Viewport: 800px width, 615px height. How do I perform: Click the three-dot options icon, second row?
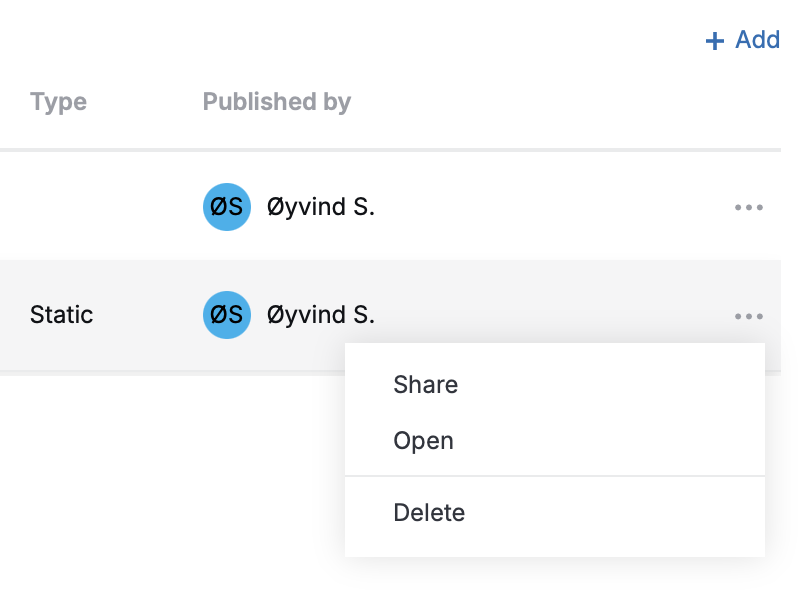[x=749, y=315]
